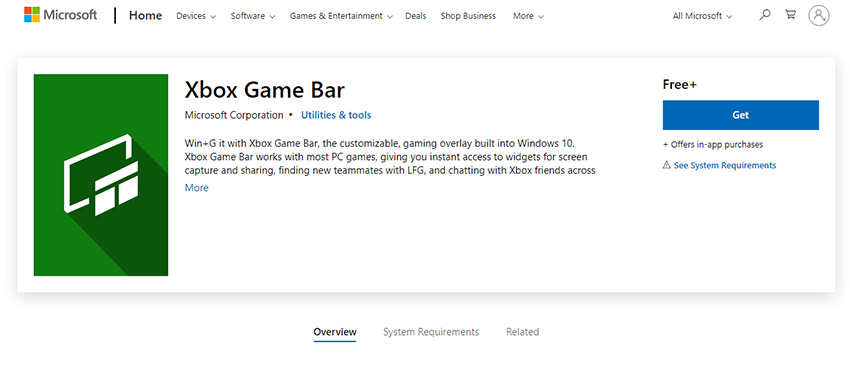Open the Utilities & tools category link
Viewport: 850px width, 365px height.
click(x=336, y=115)
